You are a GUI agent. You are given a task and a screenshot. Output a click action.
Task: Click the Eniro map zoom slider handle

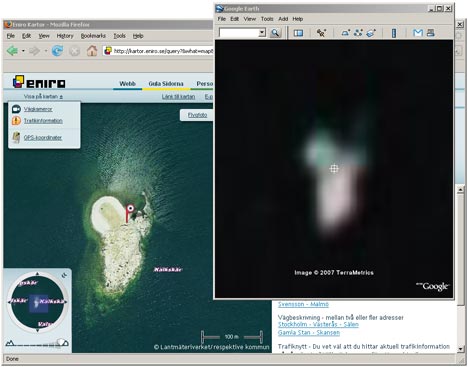click(x=61, y=342)
